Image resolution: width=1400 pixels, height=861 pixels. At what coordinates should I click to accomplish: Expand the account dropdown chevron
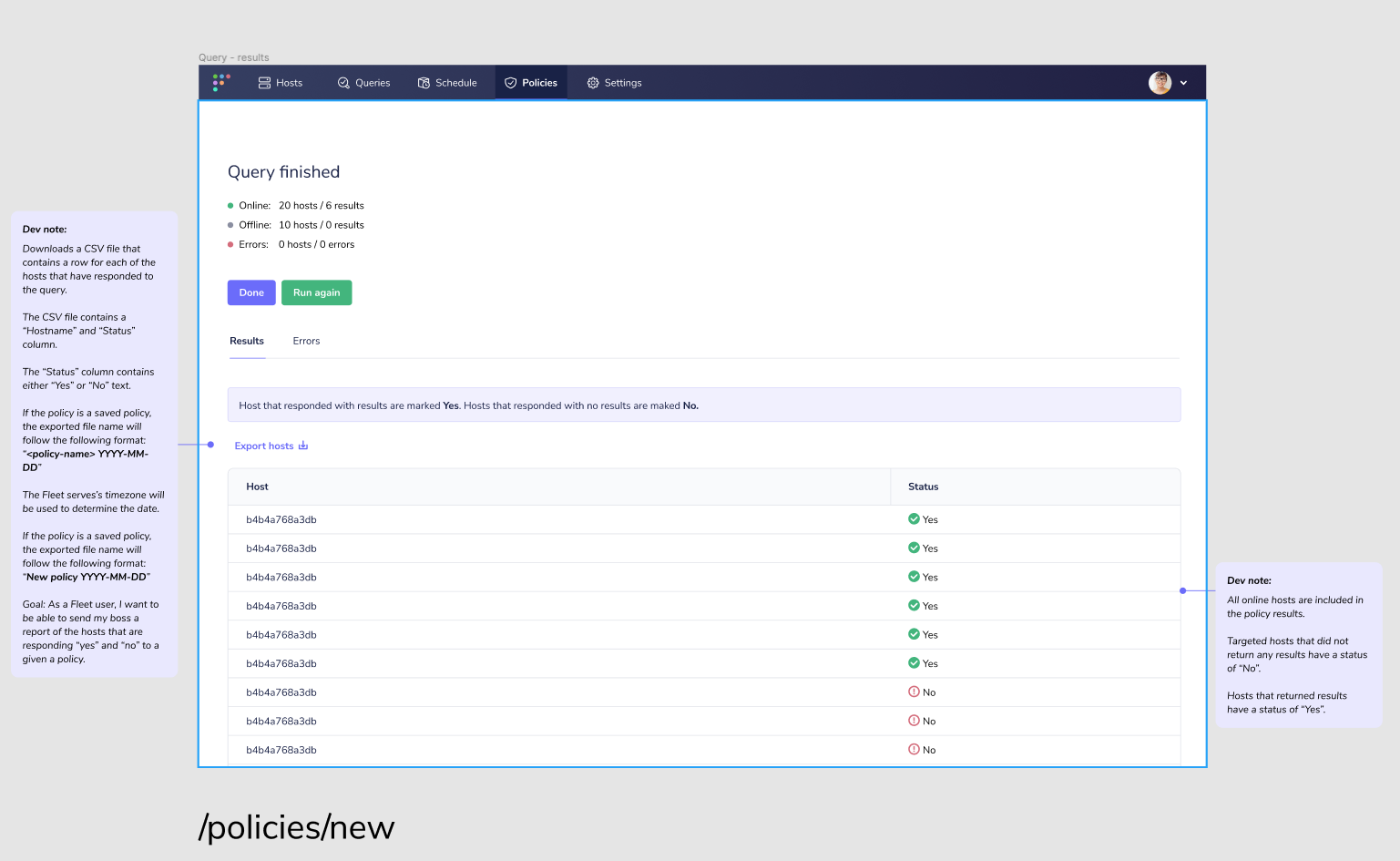(1184, 83)
